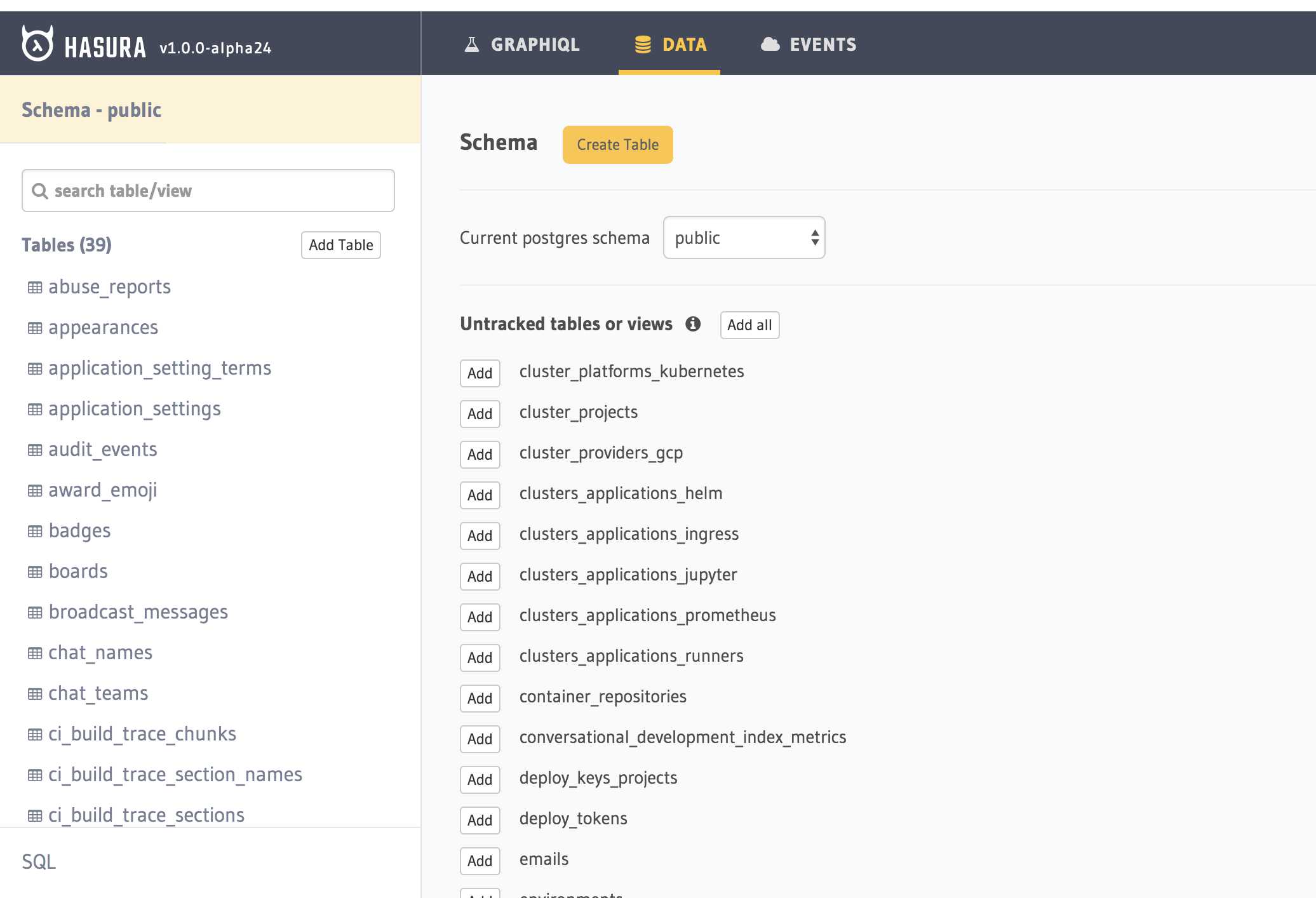The width and height of the screenshot is (1316, 898).
Task: Click the Tables (39) heading
Action: 67,245
